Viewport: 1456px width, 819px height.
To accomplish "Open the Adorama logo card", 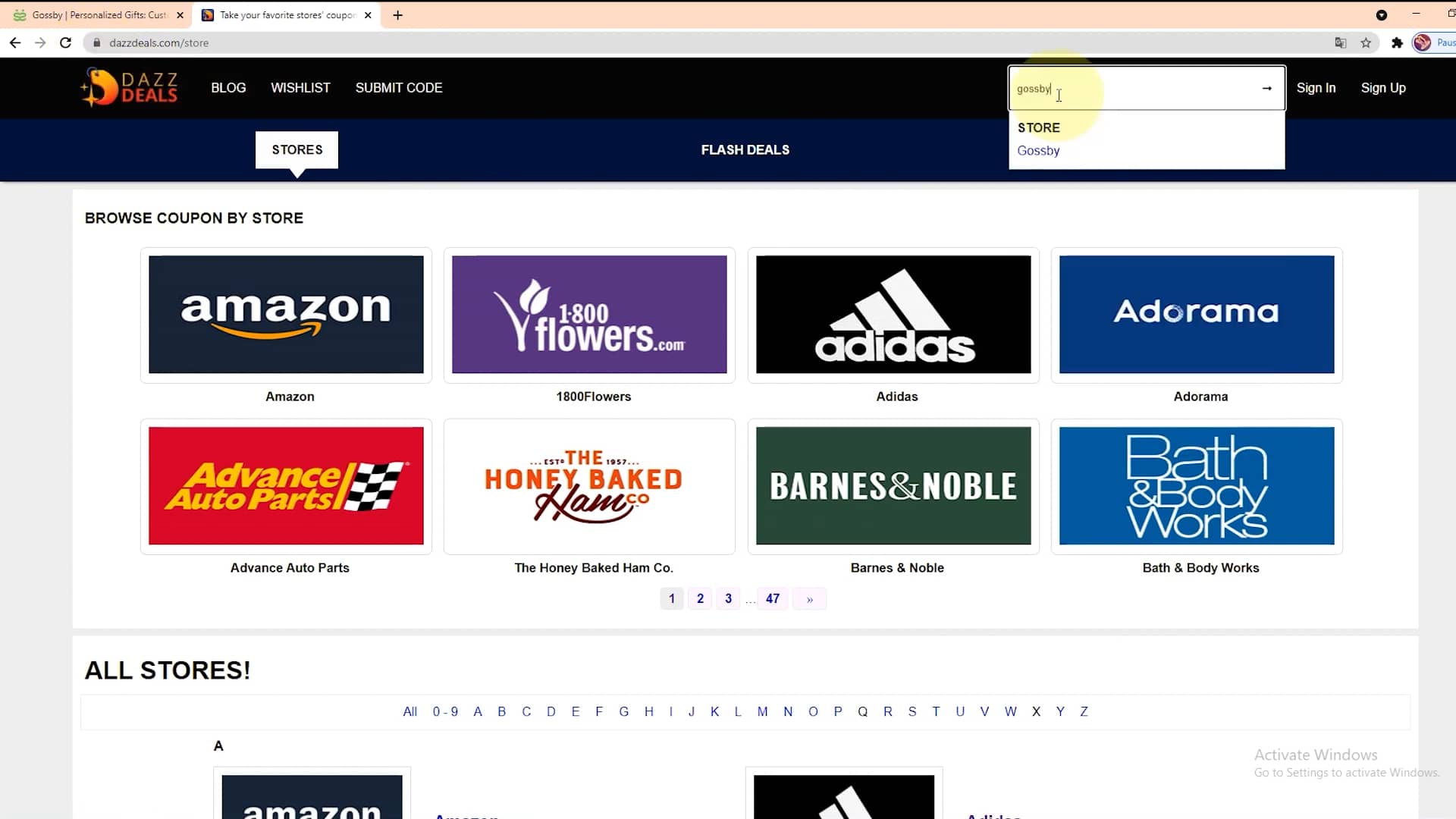I will 1197,315.
